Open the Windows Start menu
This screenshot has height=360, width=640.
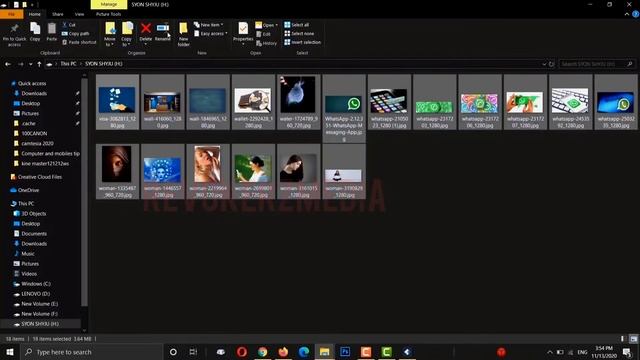pyautogui.click(x=10, y=352)
